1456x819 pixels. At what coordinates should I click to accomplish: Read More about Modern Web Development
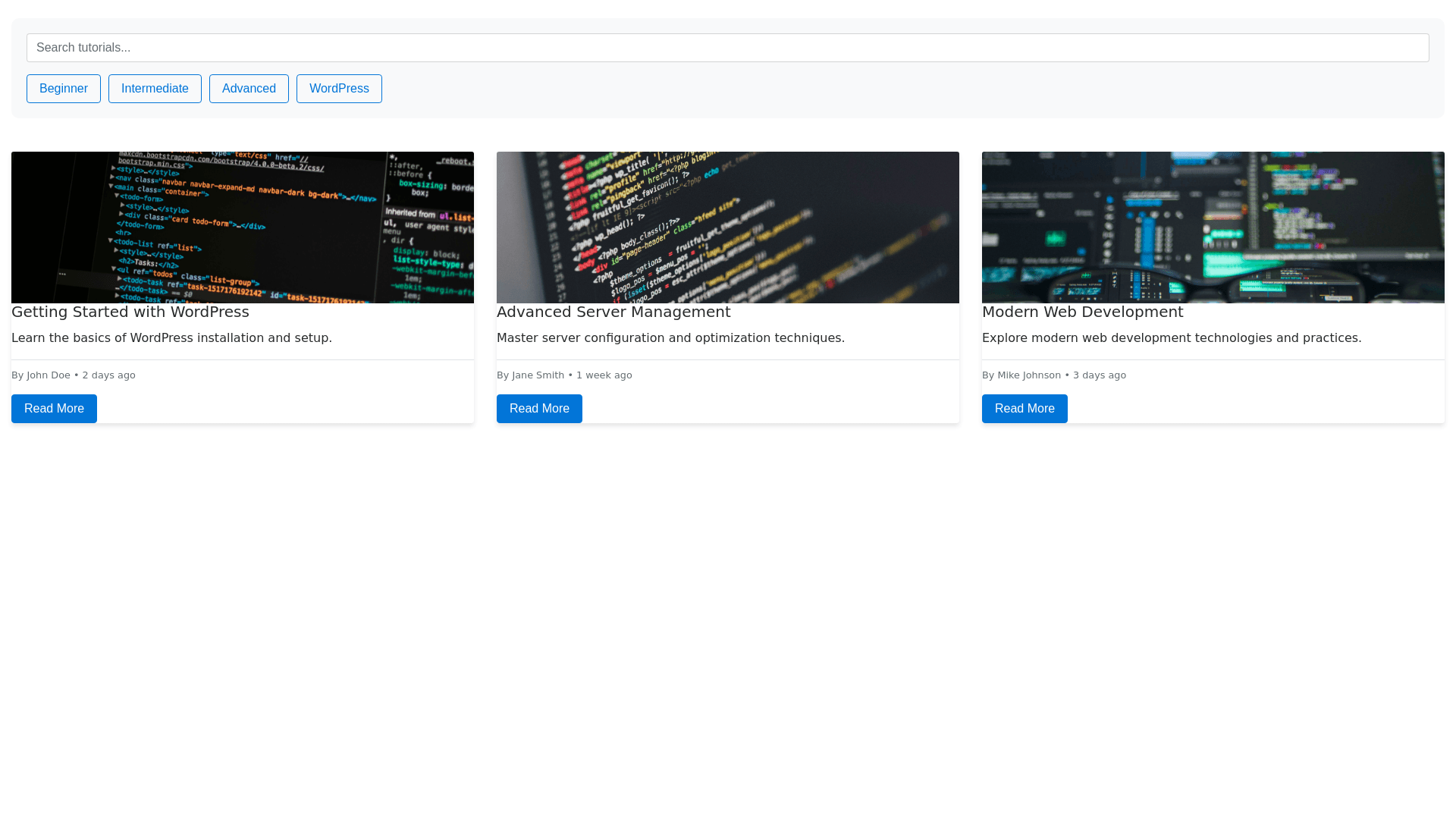coord(1025,409)
